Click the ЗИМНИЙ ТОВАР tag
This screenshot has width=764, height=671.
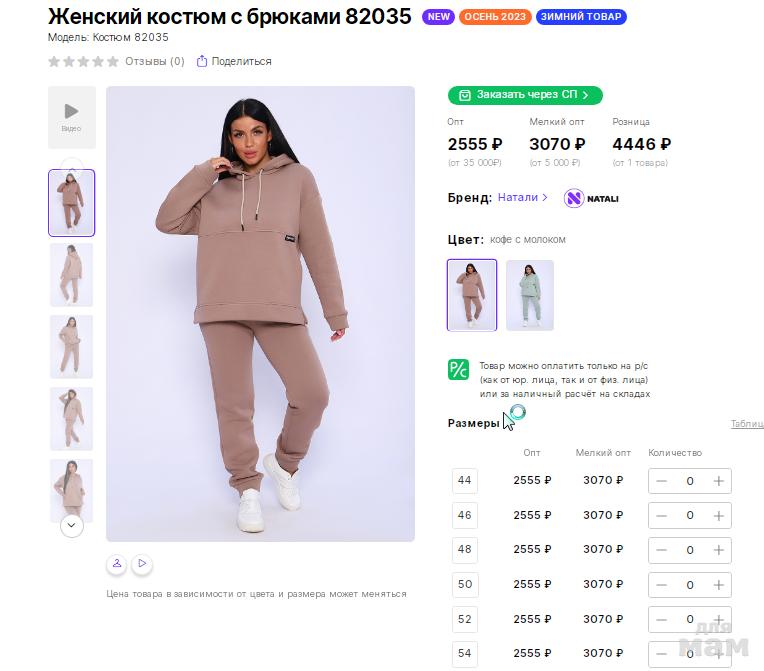coord(582,17)
